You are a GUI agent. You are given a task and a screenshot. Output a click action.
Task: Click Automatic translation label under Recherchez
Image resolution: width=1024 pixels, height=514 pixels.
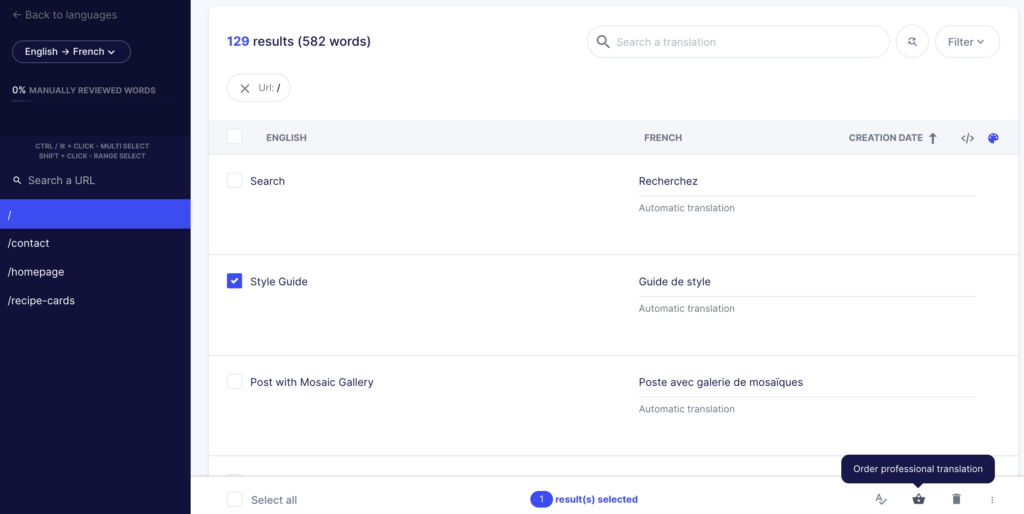[x=686, y=208]
